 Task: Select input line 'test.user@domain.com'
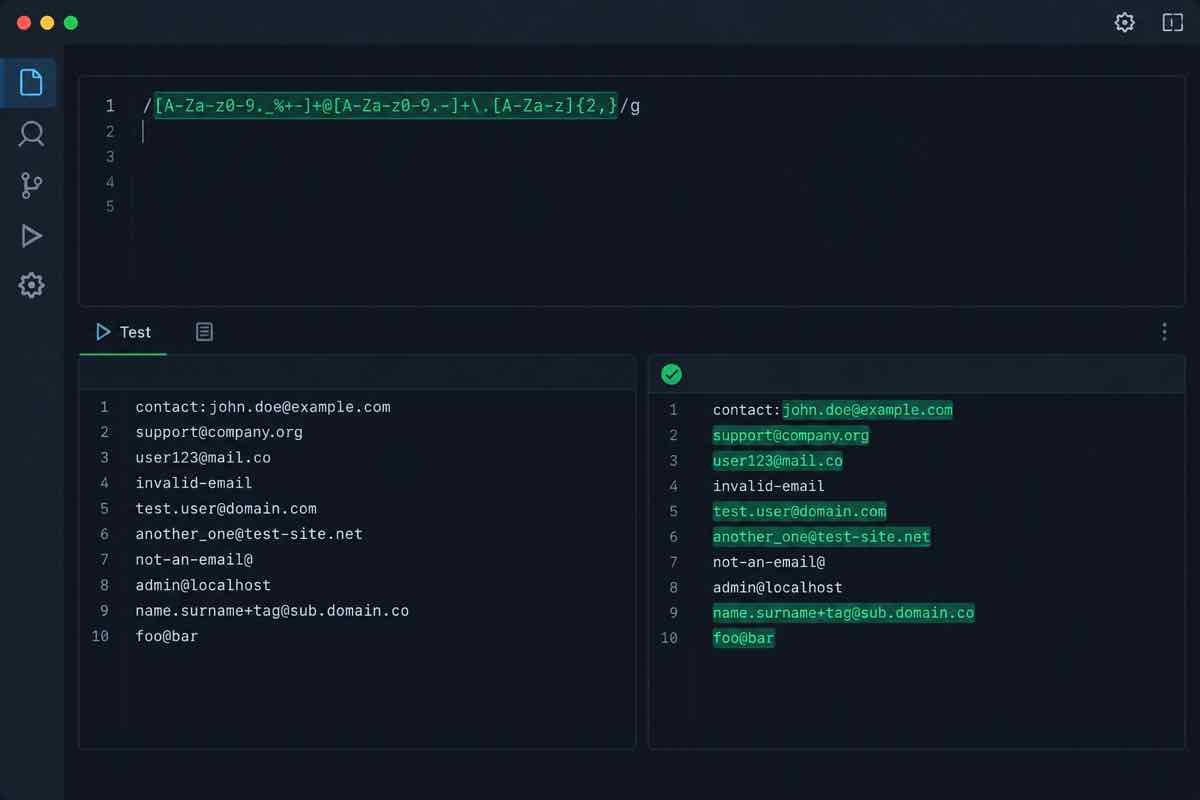(x=226, y=508)
